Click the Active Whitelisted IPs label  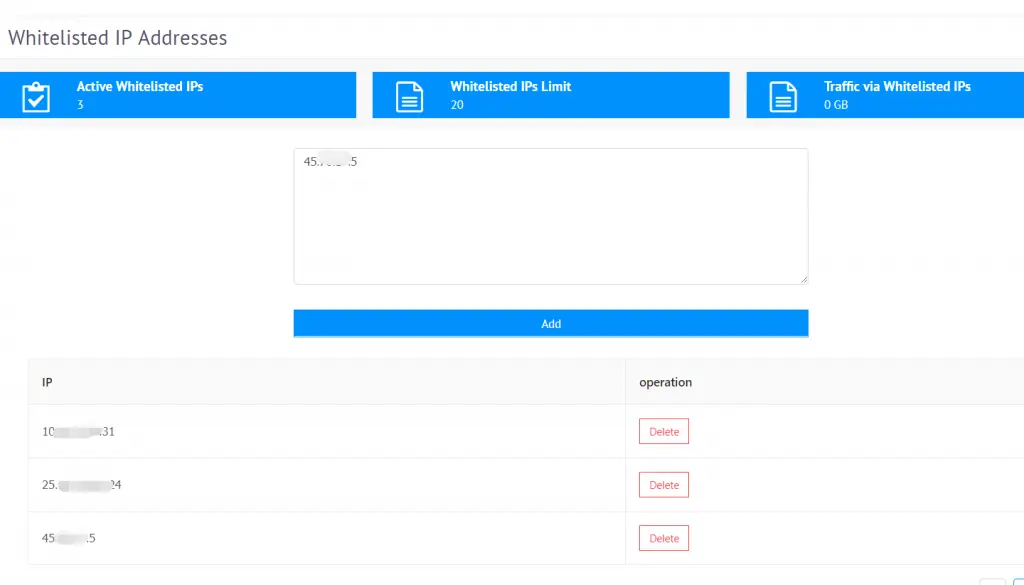click(140, 86)
